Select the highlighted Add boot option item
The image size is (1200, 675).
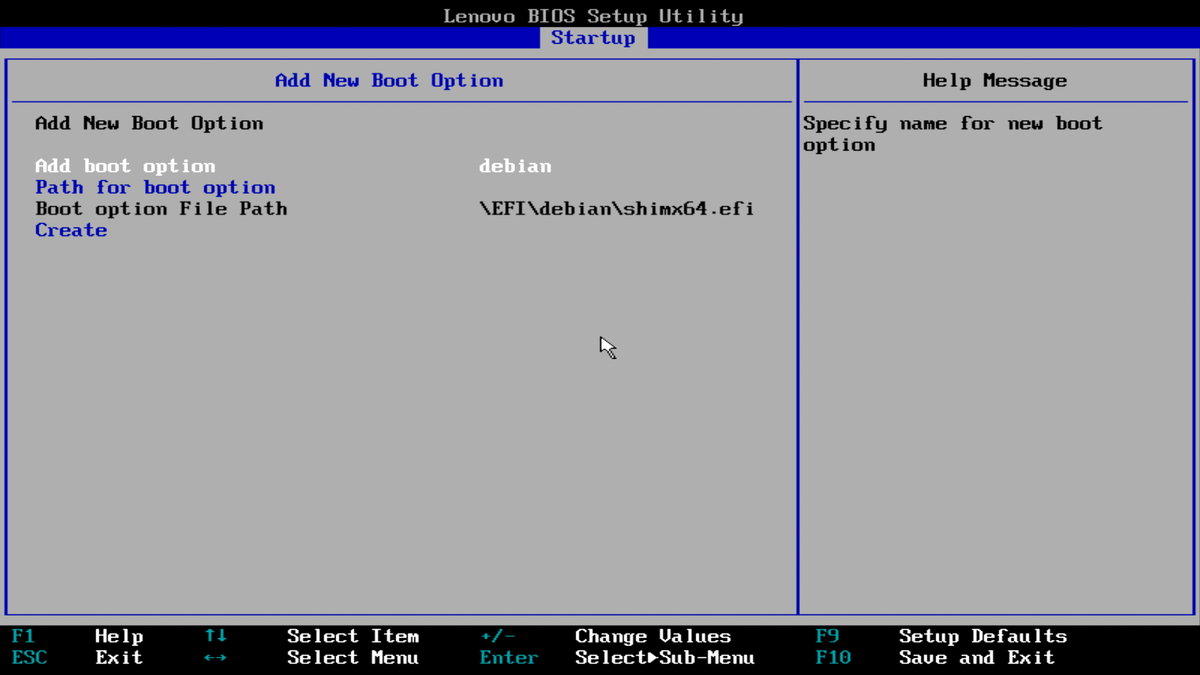125,166
